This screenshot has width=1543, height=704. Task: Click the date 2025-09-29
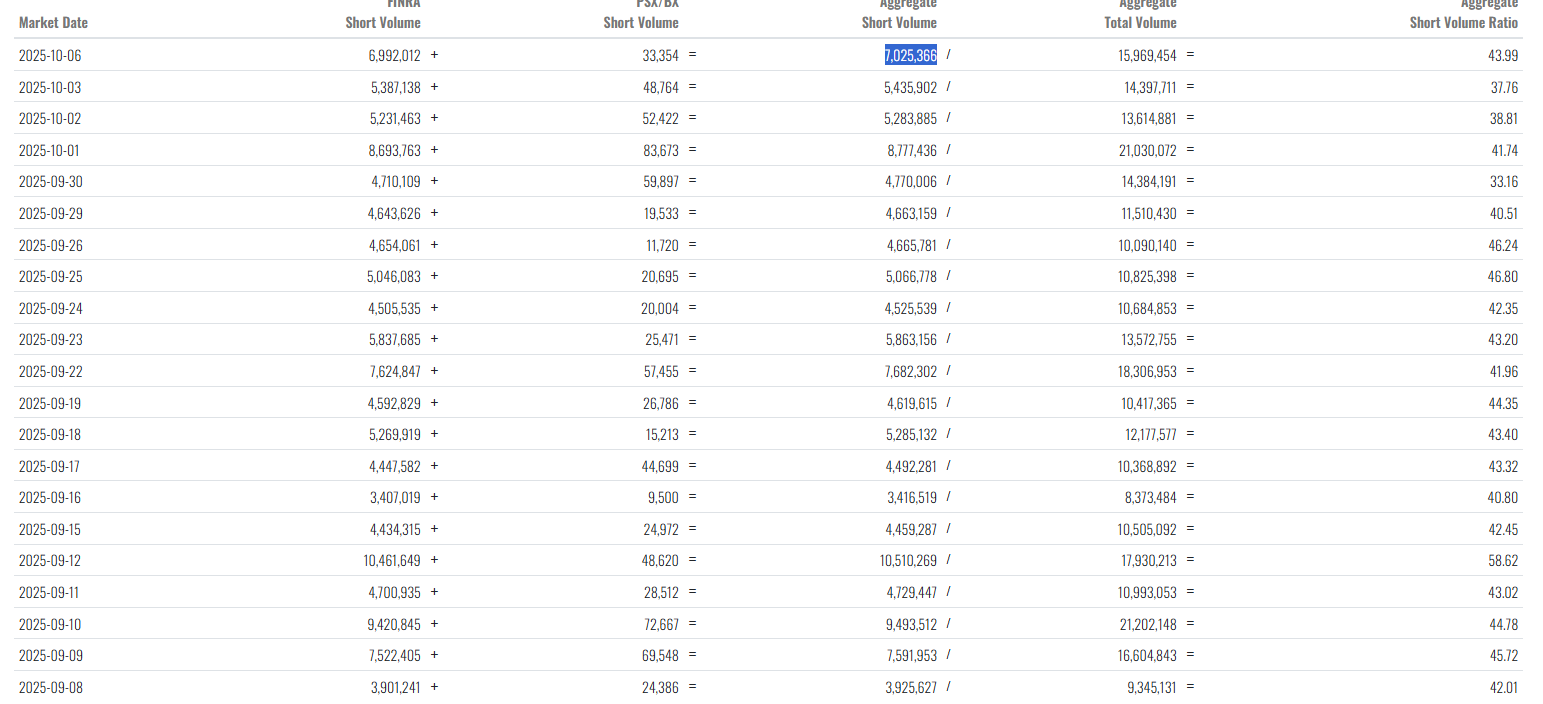50,214
